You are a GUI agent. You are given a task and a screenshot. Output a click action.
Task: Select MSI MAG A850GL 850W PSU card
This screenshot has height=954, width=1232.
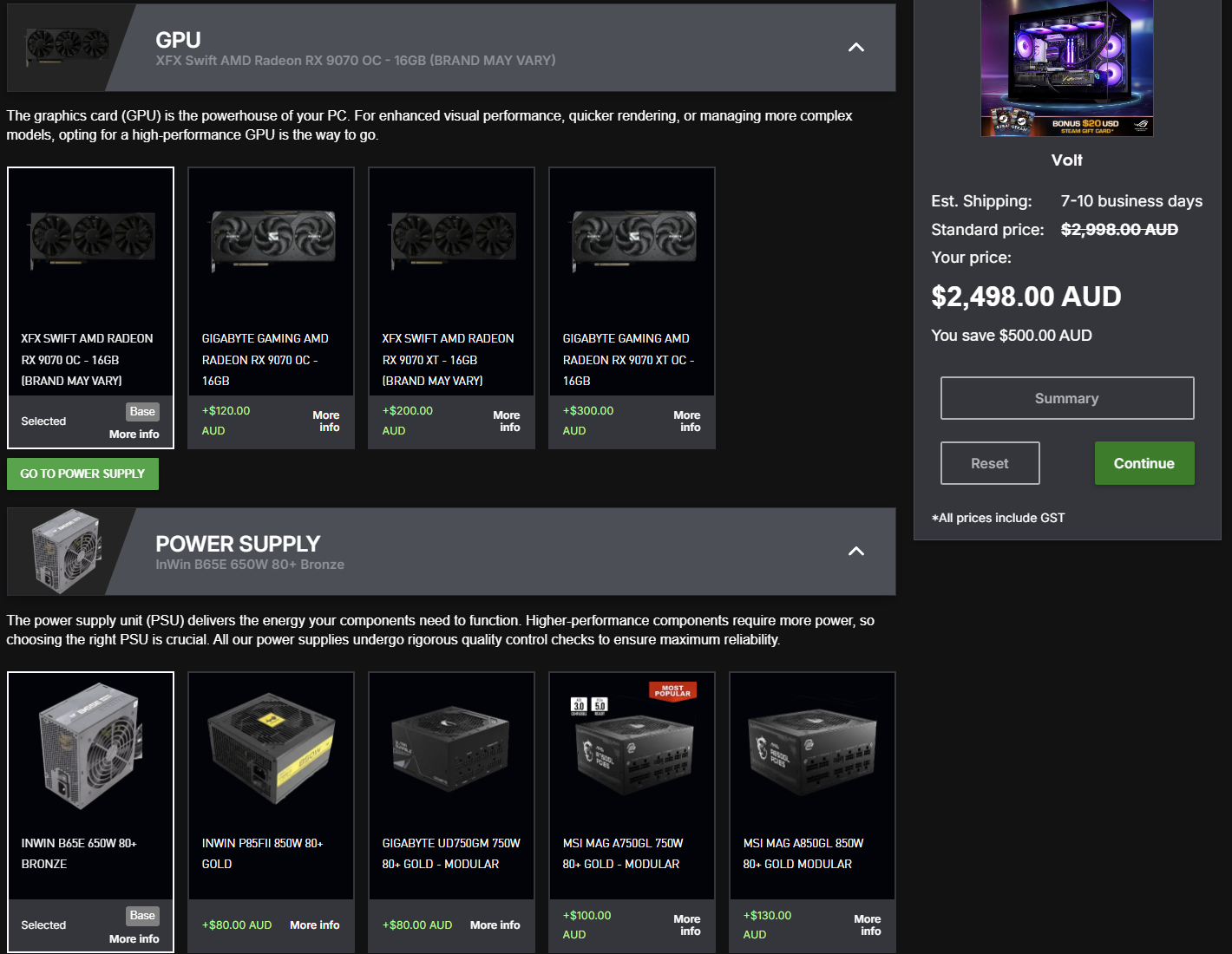[x=812, y=812]
